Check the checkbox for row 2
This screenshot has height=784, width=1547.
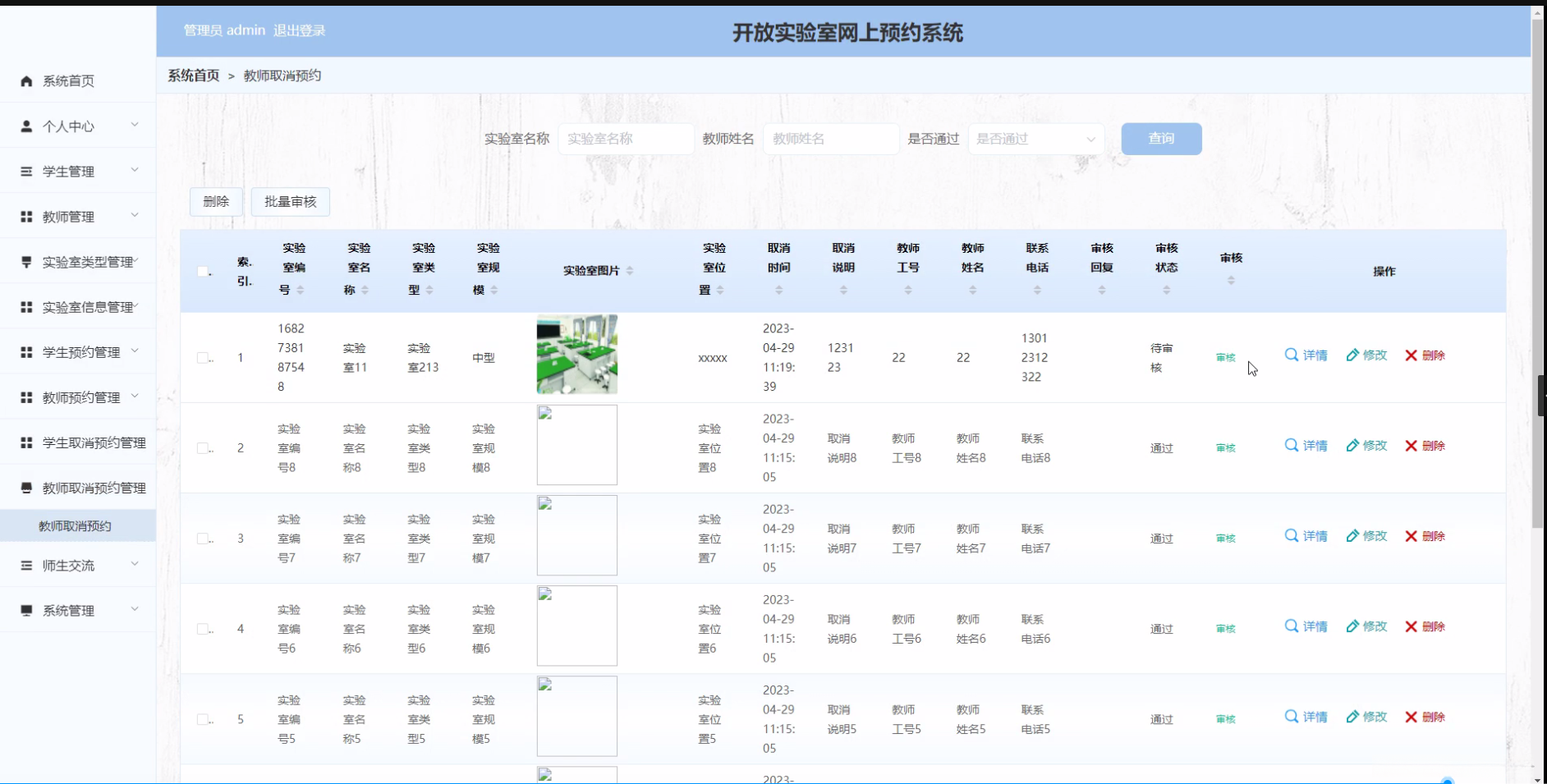pos(203,447)
